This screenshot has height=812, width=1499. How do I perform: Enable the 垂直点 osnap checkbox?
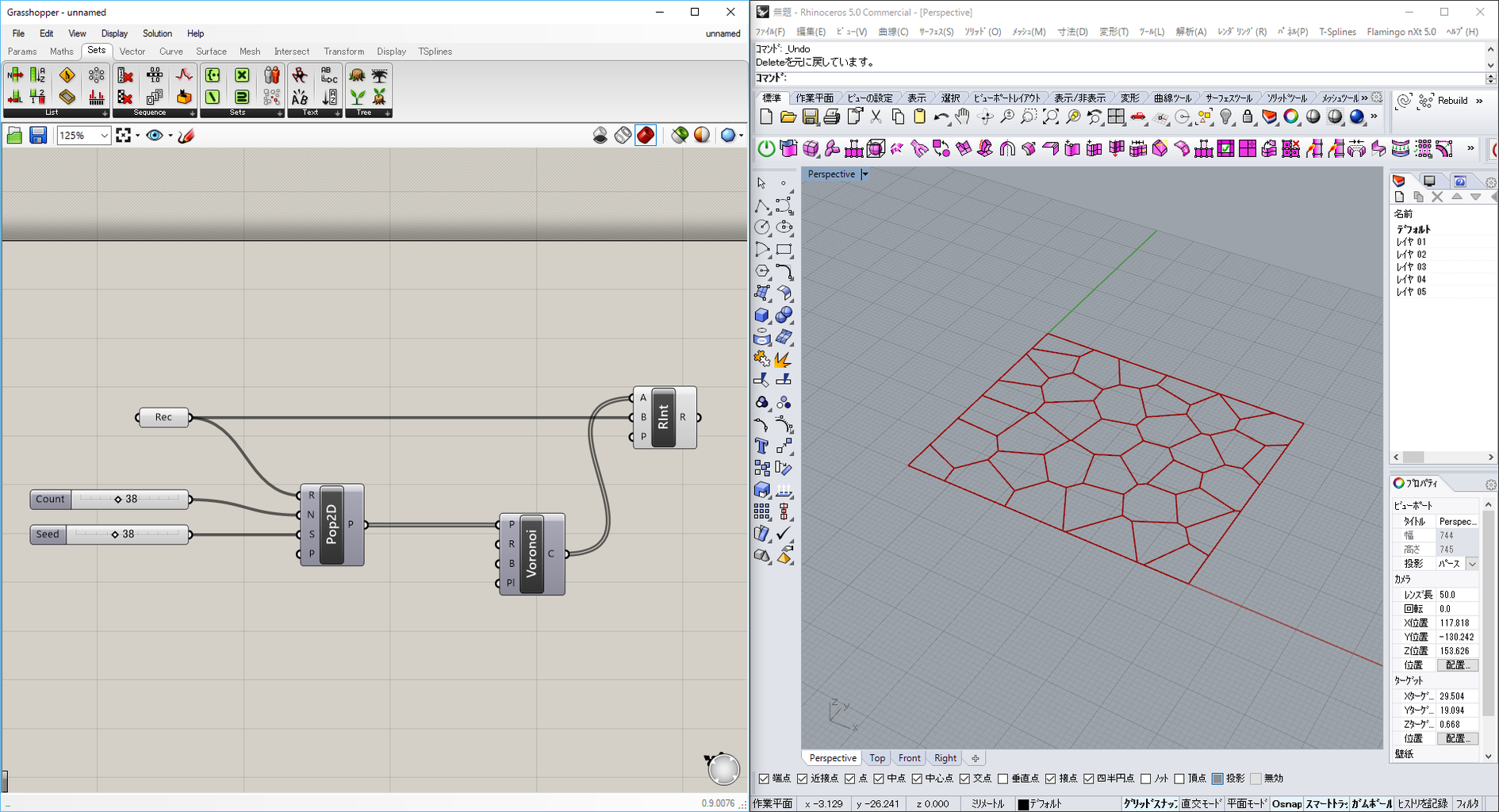point(1003,779)
